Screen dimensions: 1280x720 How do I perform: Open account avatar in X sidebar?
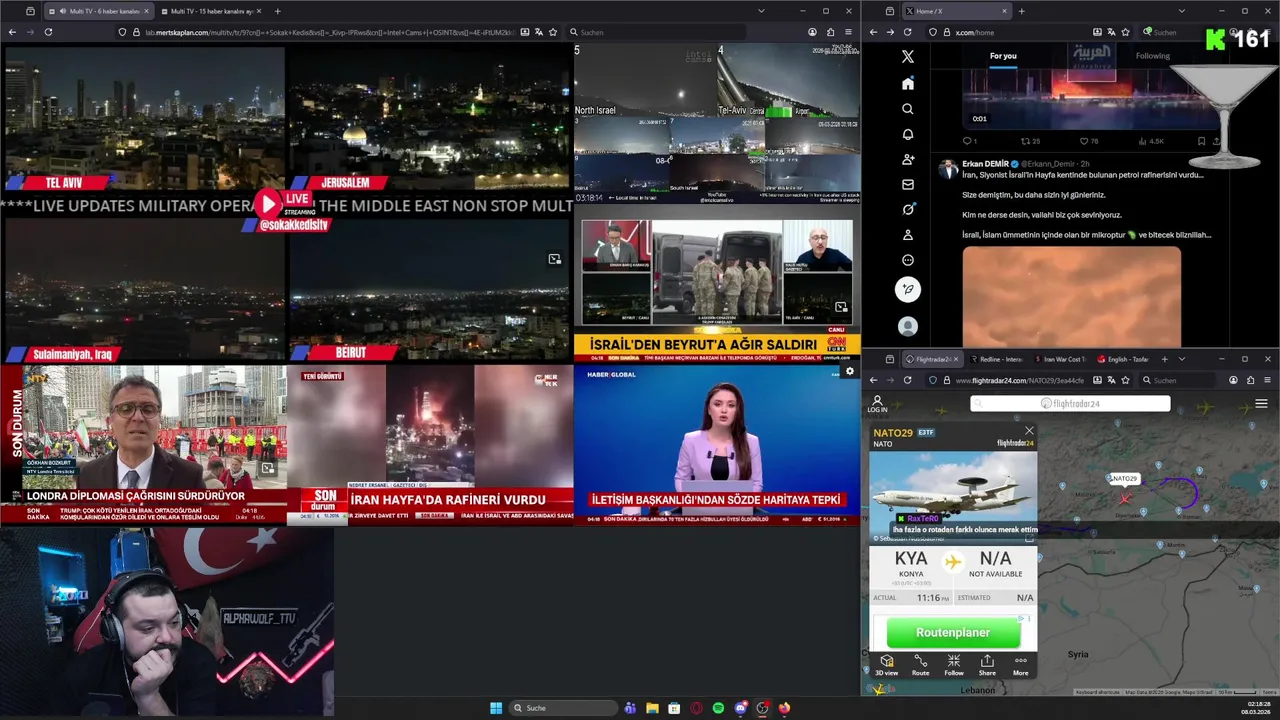pos(908,327)
